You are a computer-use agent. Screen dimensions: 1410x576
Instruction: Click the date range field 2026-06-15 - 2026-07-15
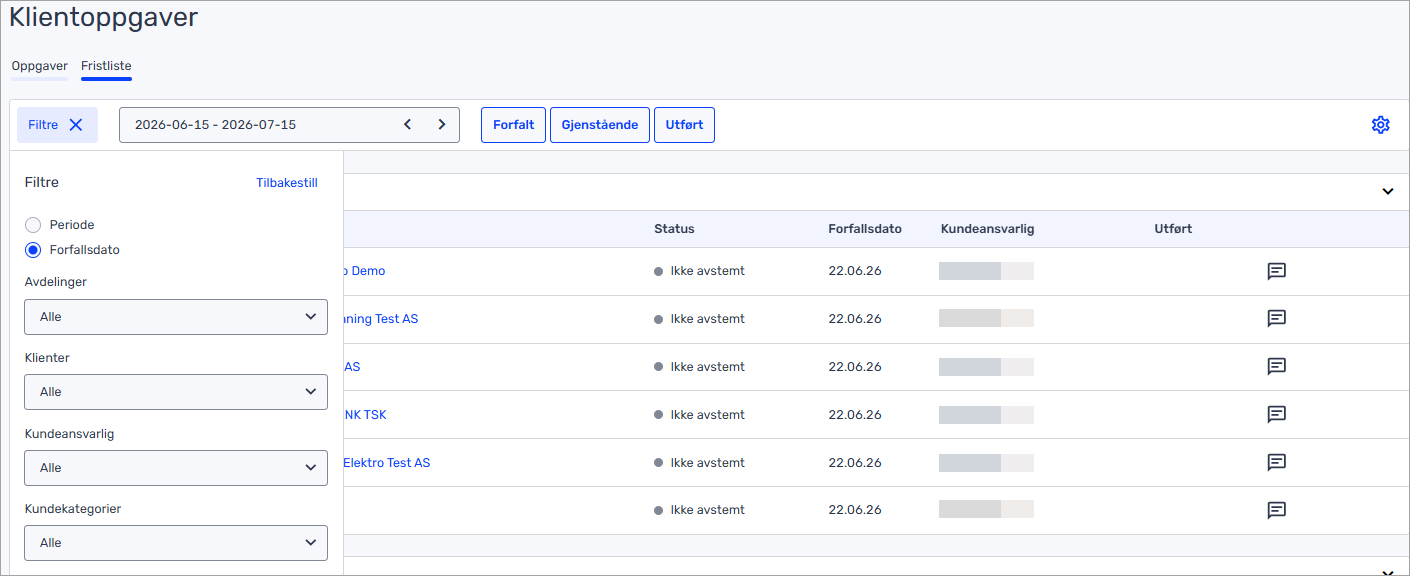click(289, 125)
